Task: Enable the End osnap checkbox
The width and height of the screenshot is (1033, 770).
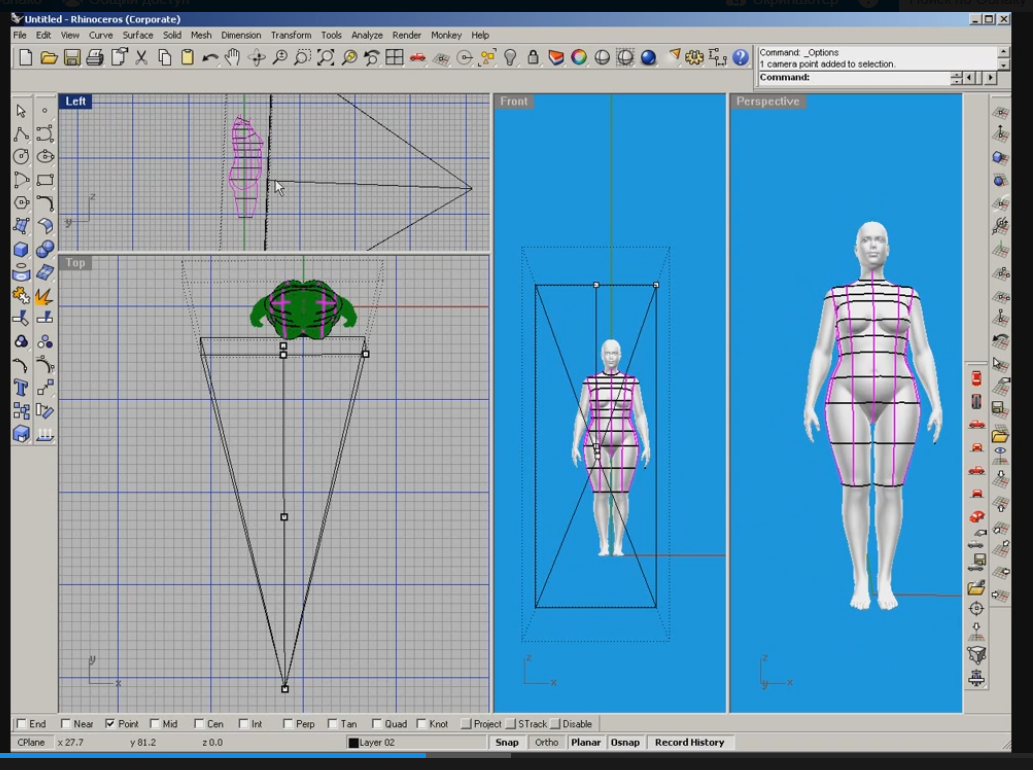Action: point(22,724)
